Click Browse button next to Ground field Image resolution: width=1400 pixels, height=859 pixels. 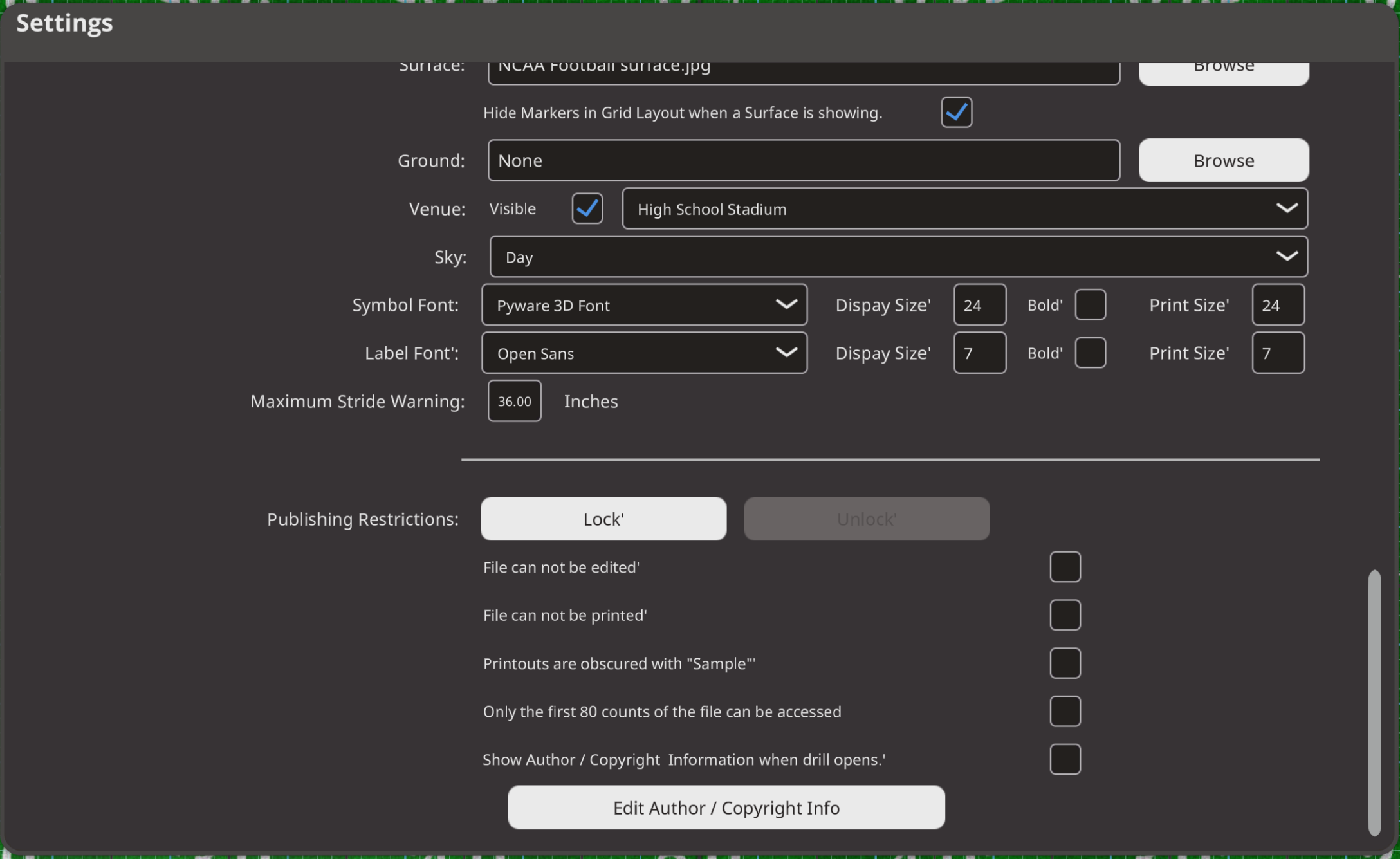click(x=1223, y=160)
